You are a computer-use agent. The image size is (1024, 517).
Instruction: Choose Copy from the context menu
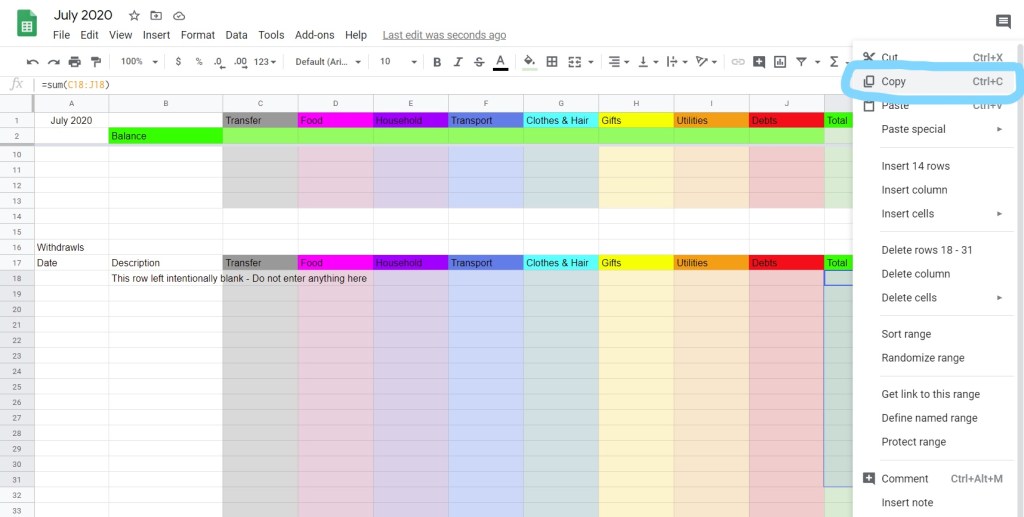point(893,81)
